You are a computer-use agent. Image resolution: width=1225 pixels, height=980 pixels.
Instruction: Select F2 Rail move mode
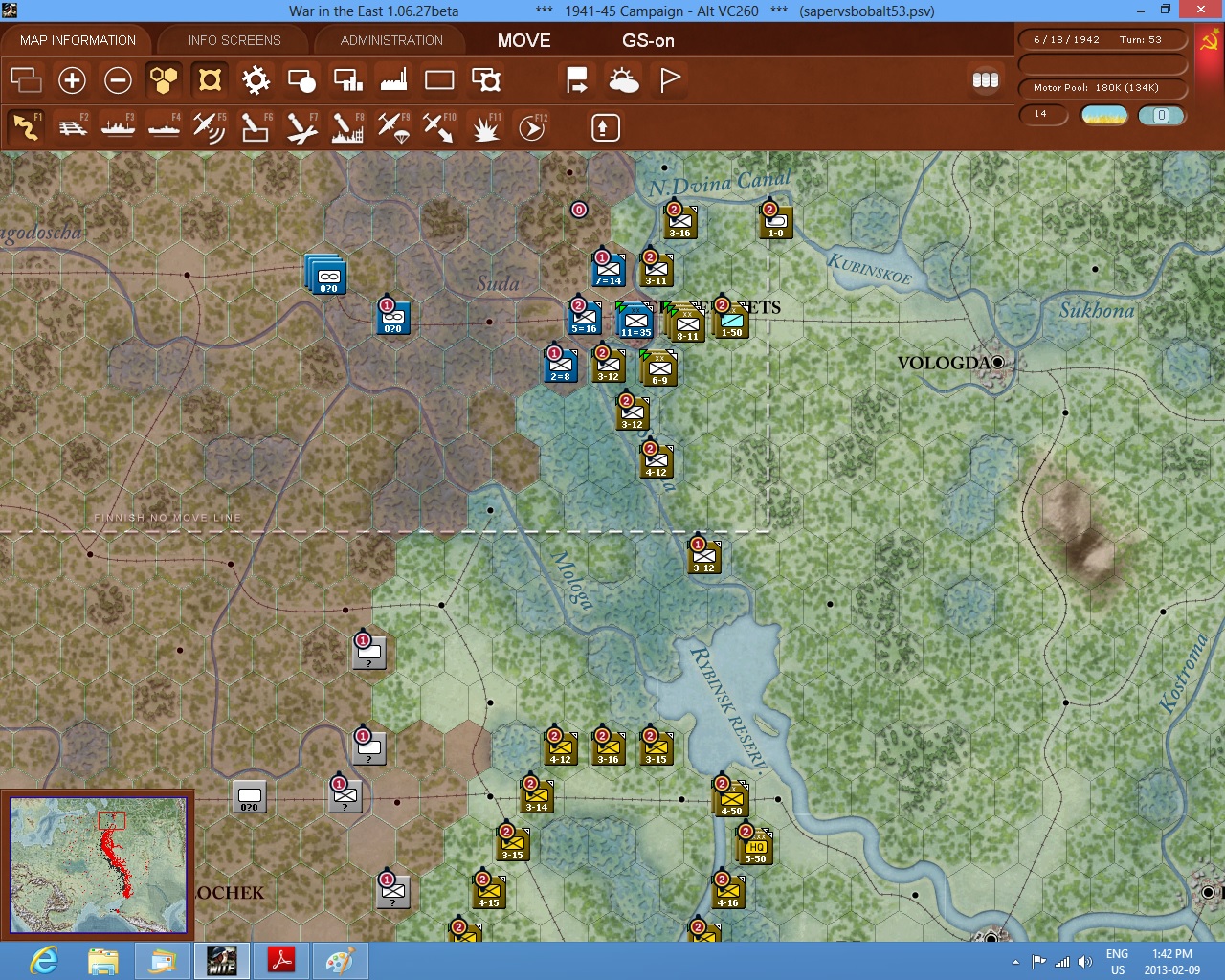point(72,127)
